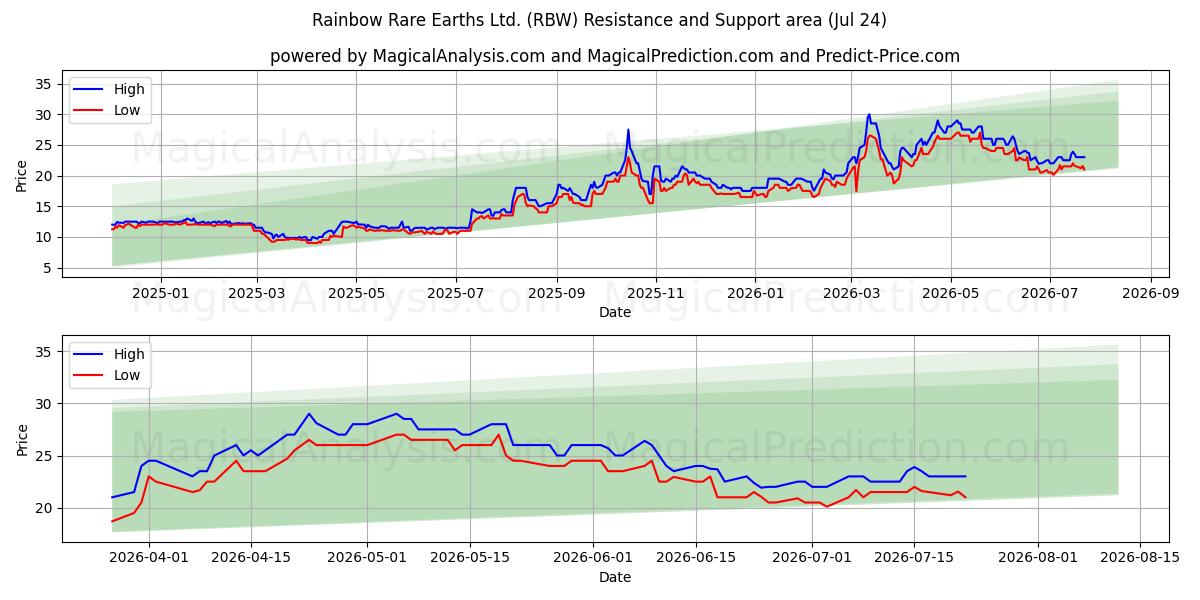Click the '2026-04-01' x-axis label in bottom chart

coord(150,559)
